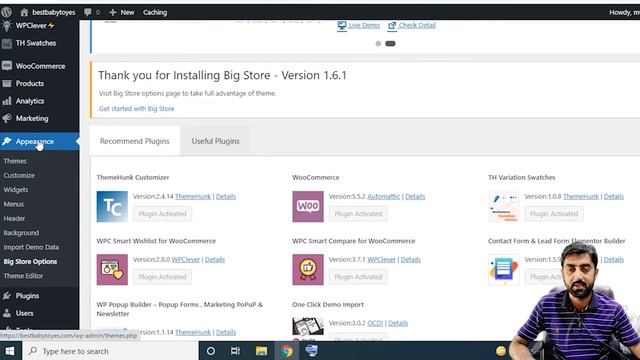Switch to Recommend Plugins tab
640x360 pixels.
[135, 141]
